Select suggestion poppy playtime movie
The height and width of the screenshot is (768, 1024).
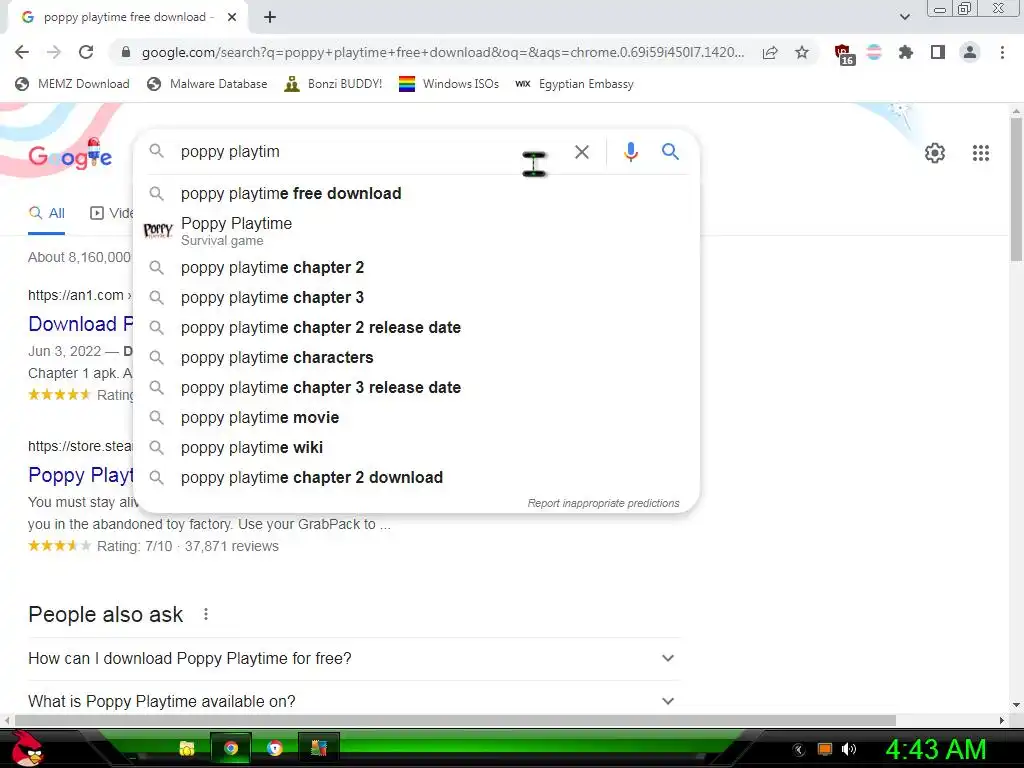(x=417, y=417)
